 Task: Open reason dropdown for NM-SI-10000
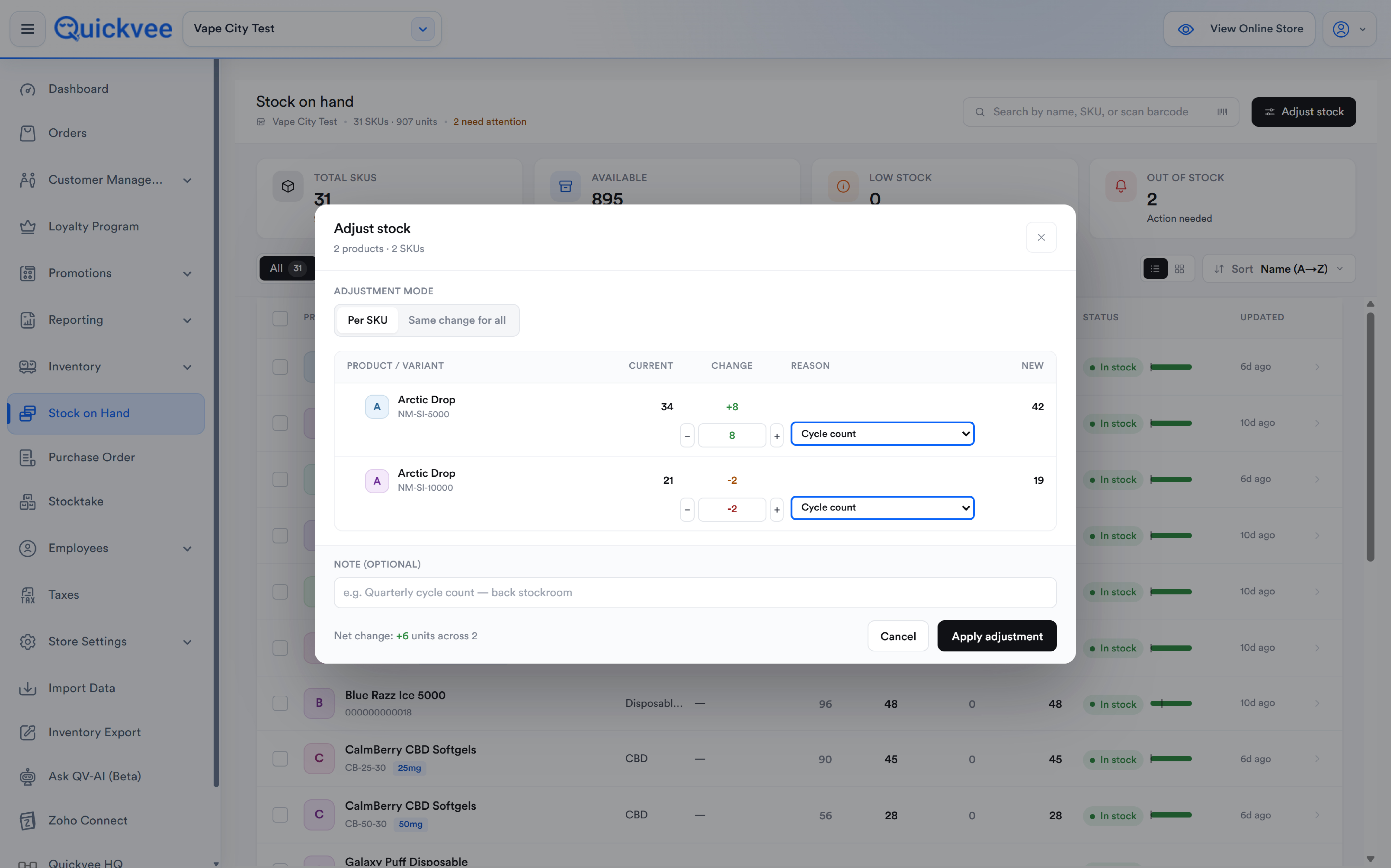pyautogui.click(x=882, y=508)
